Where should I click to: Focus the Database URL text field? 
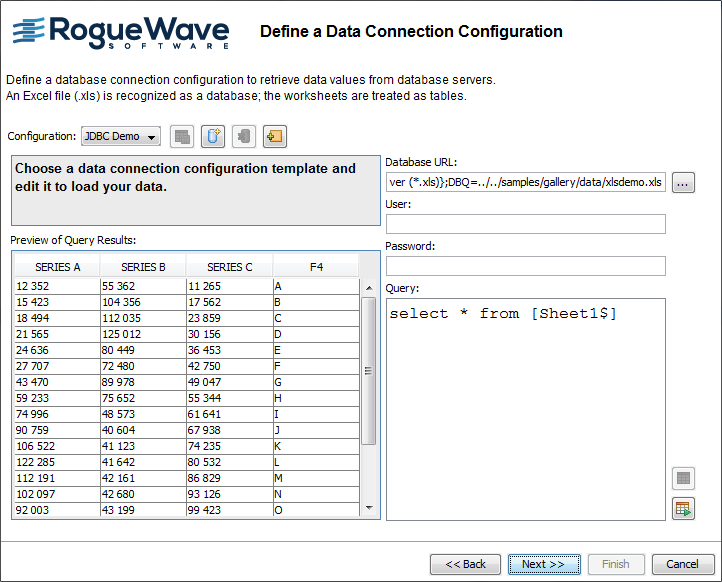point(525,182)
